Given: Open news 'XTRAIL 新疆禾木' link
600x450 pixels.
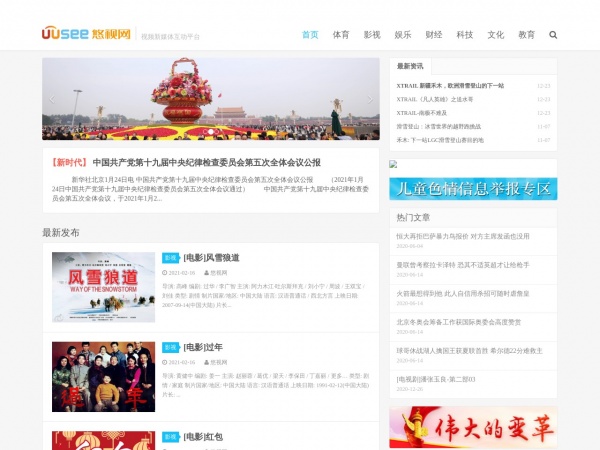Looking at the screenshot, I should (450, 86).
